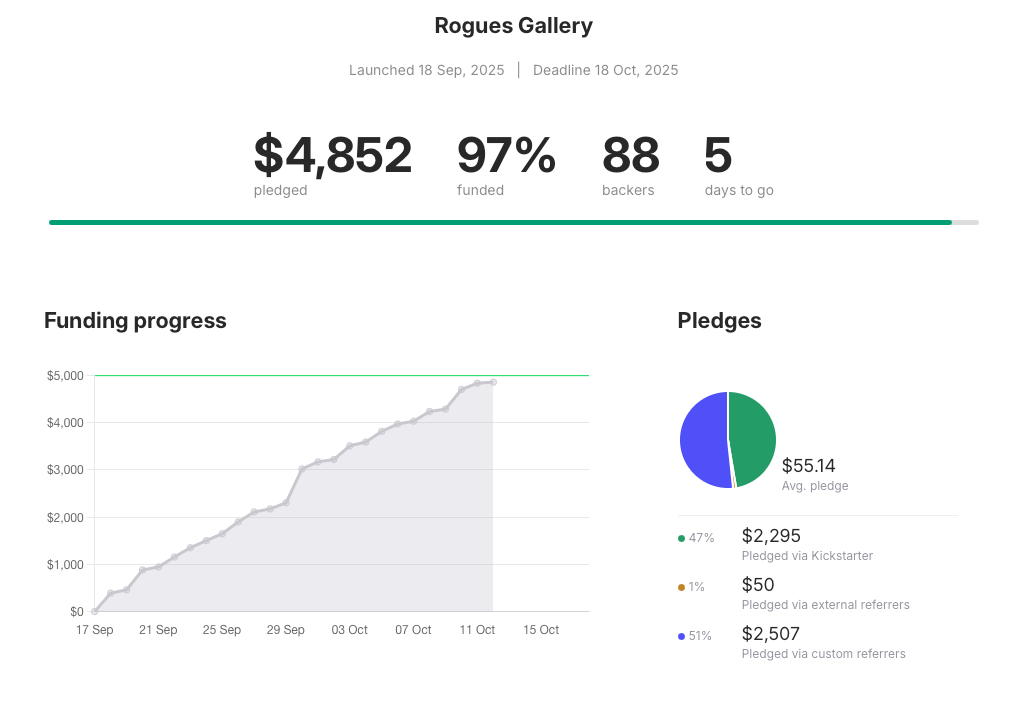Click the green slice of pie chart
This screenshot has height=723, width=1033.
753,437
